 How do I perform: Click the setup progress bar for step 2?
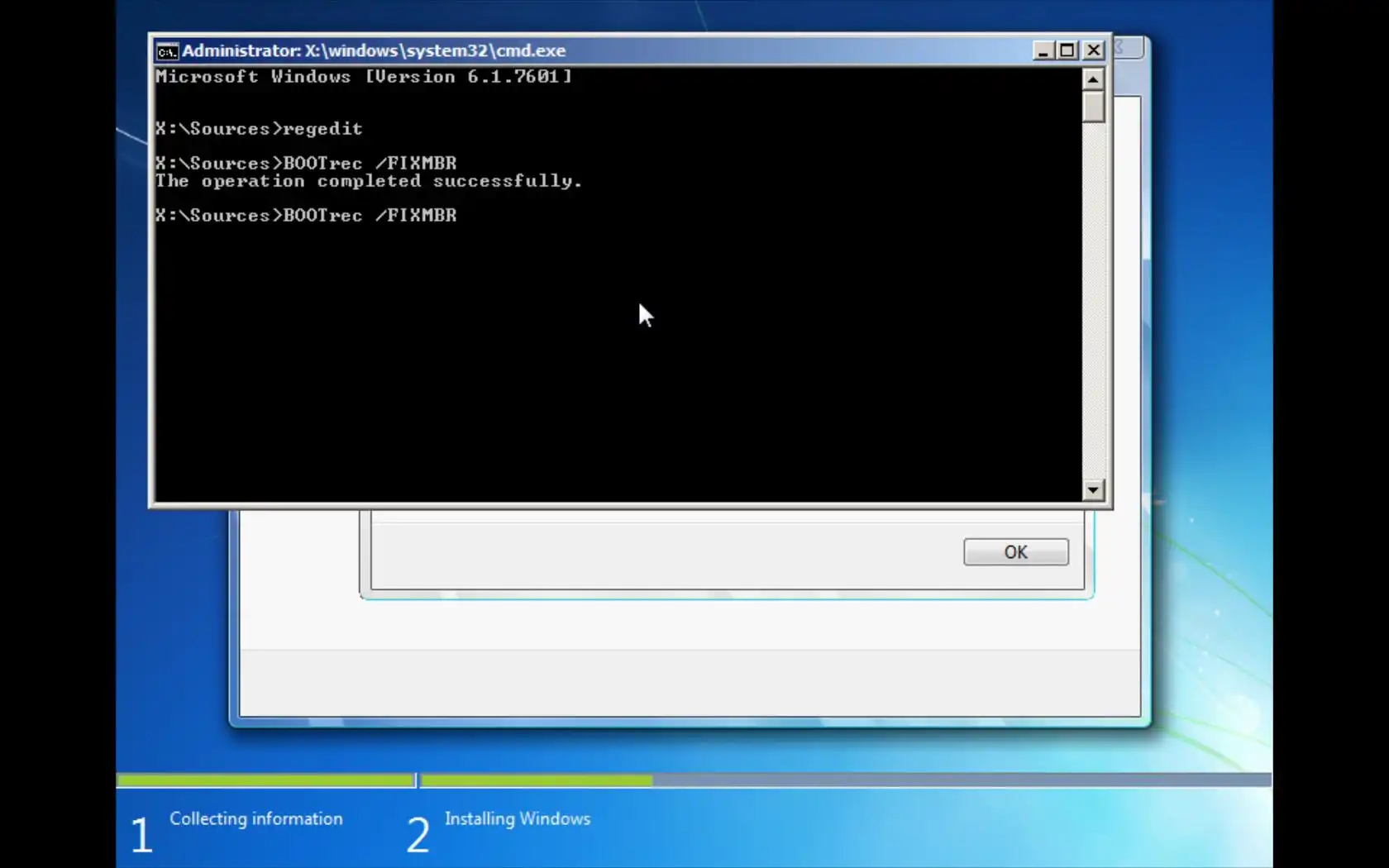[846, 780]
